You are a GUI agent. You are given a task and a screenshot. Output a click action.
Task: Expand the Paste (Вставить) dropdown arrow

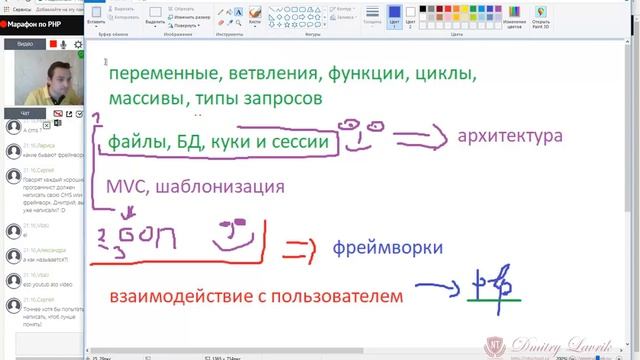[96, 27]
